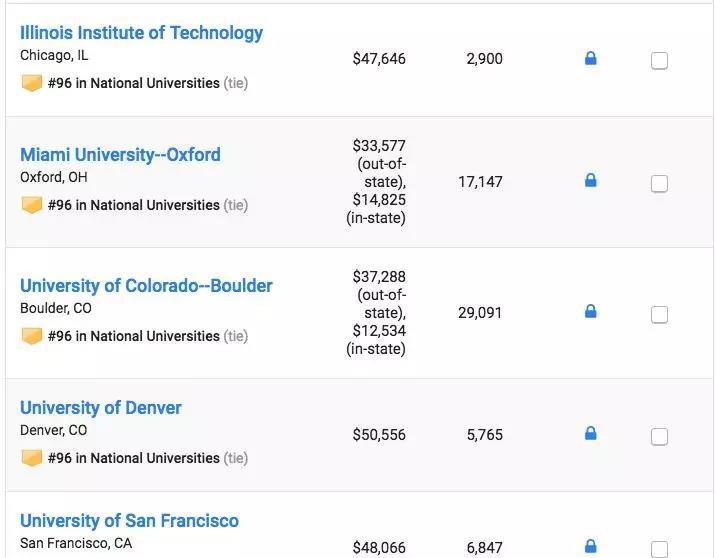Visit the University of Colorado--Boulder link
The width and height of the screenshot is (716, 558).
point(146,286)
